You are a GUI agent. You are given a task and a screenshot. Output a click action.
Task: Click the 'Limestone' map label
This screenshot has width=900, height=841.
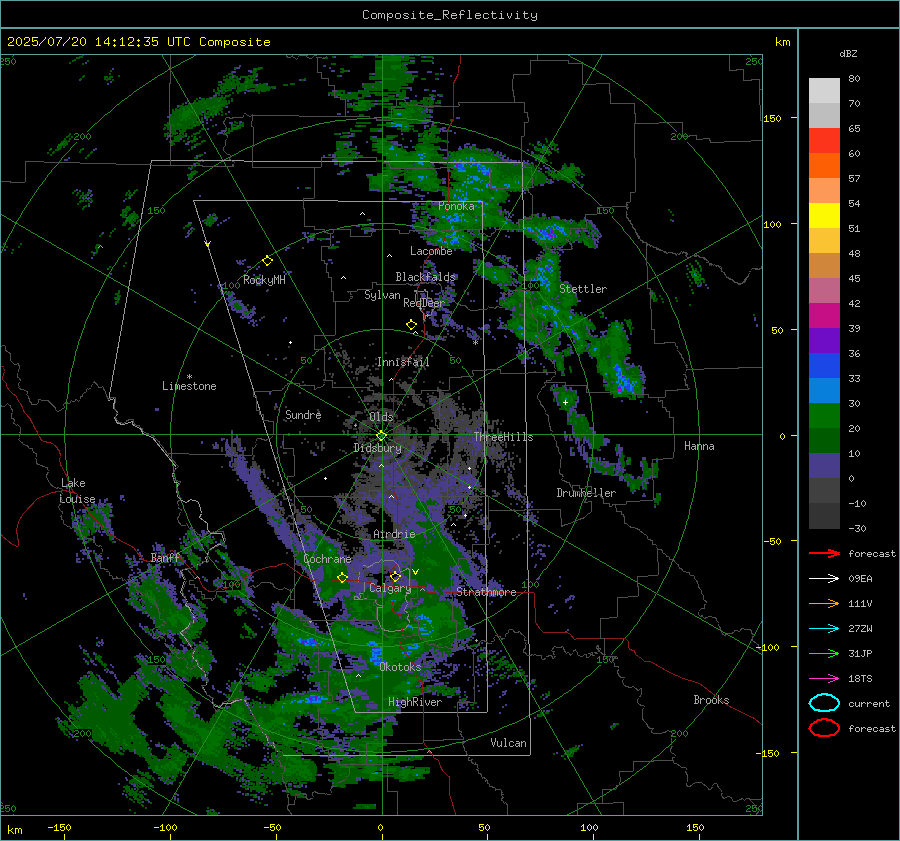[x=189, y=386]
